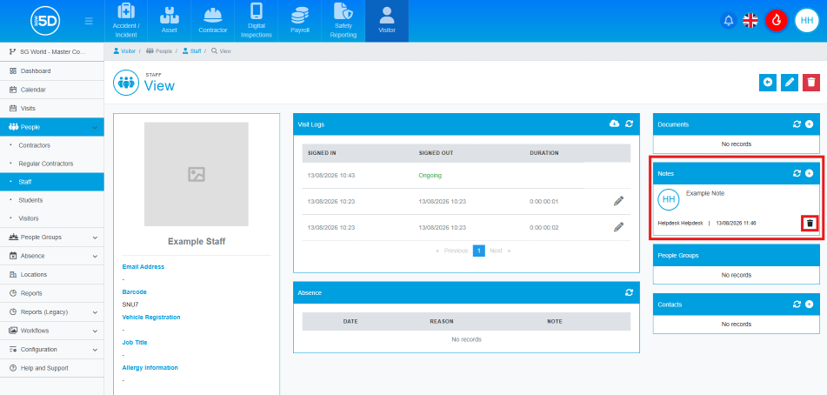Open Dashboard in the sidebar
The width and height of the screenshot is (827, 395).
coord(52,71)
